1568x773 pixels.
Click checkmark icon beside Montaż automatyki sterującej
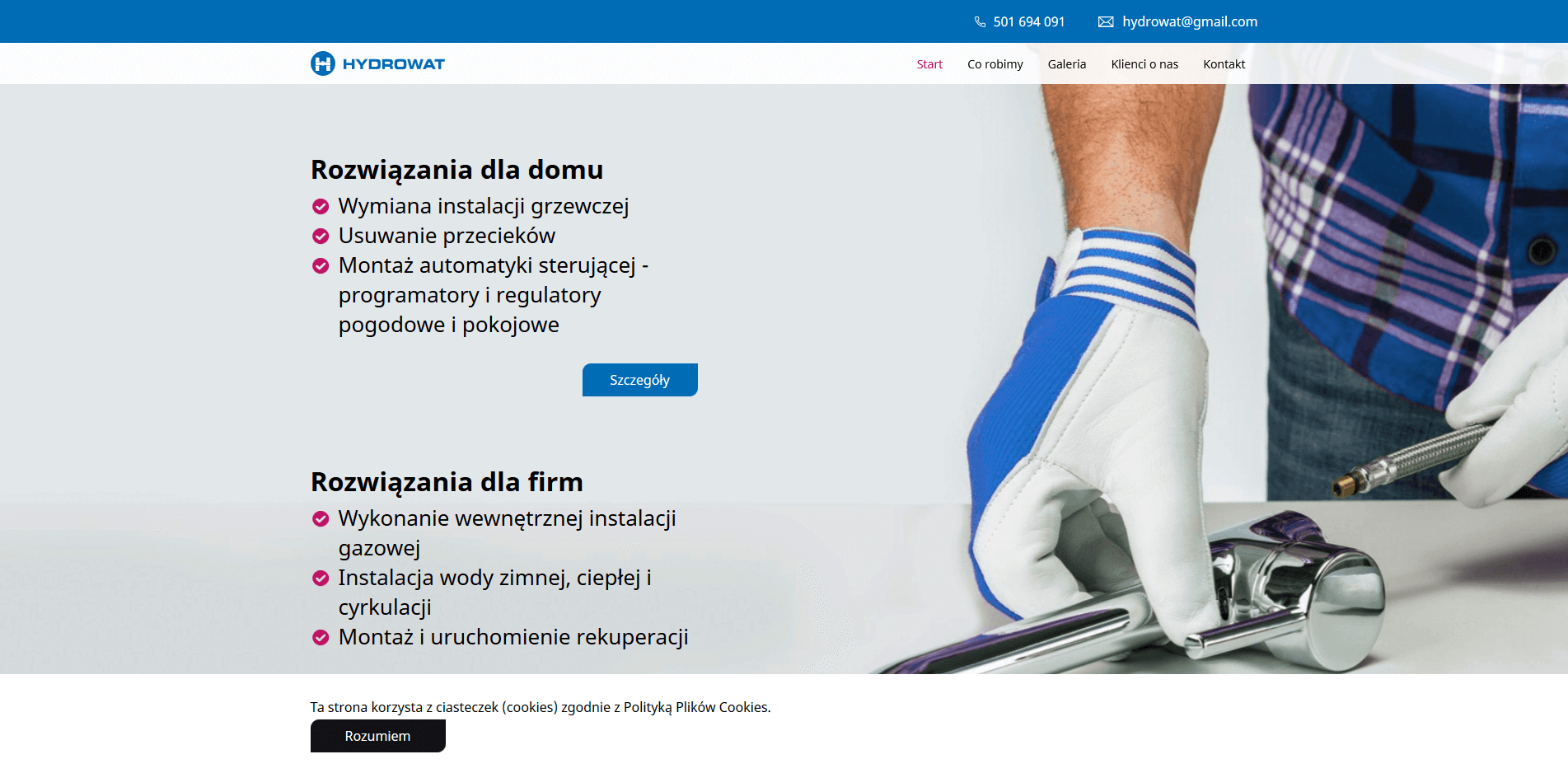click(321, 266)
